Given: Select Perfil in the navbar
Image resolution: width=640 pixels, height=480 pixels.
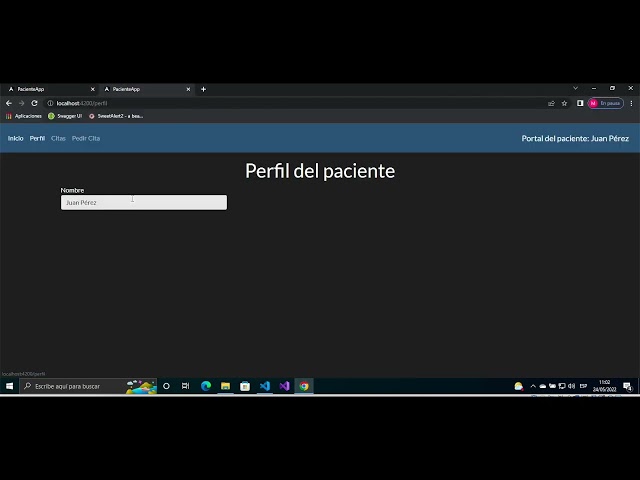Looking at the screenshot, I should pos(37,138).
